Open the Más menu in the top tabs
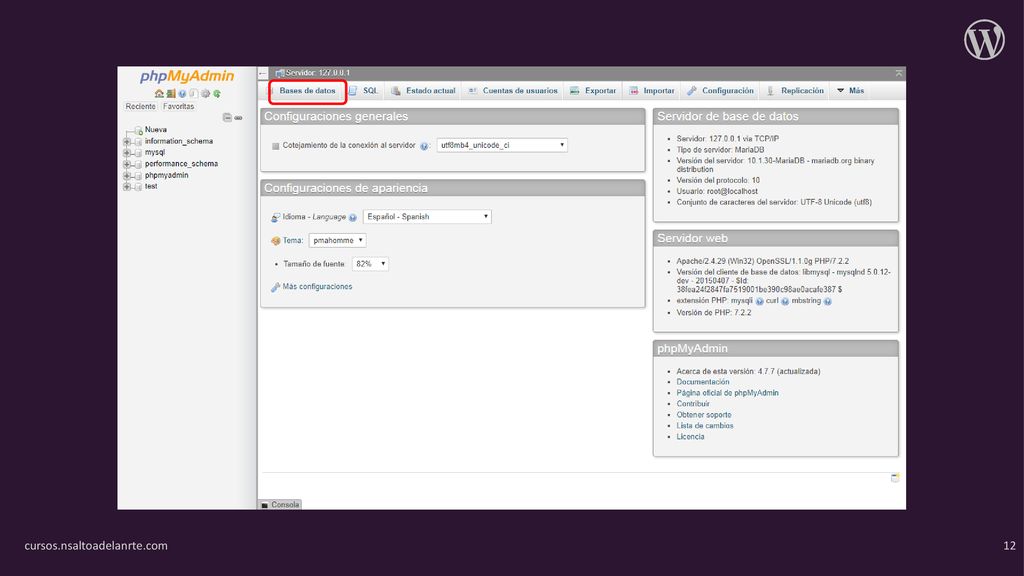 pyautogui.click(x=850, y=91)
